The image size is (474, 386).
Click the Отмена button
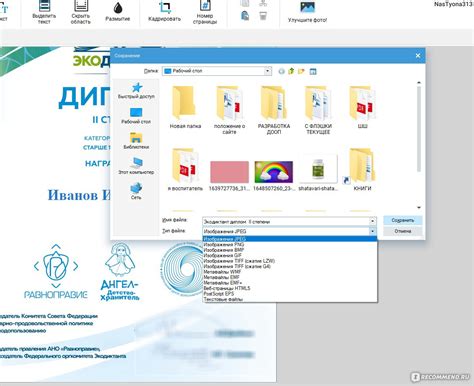pyautogui.click(x=403, y=231)
